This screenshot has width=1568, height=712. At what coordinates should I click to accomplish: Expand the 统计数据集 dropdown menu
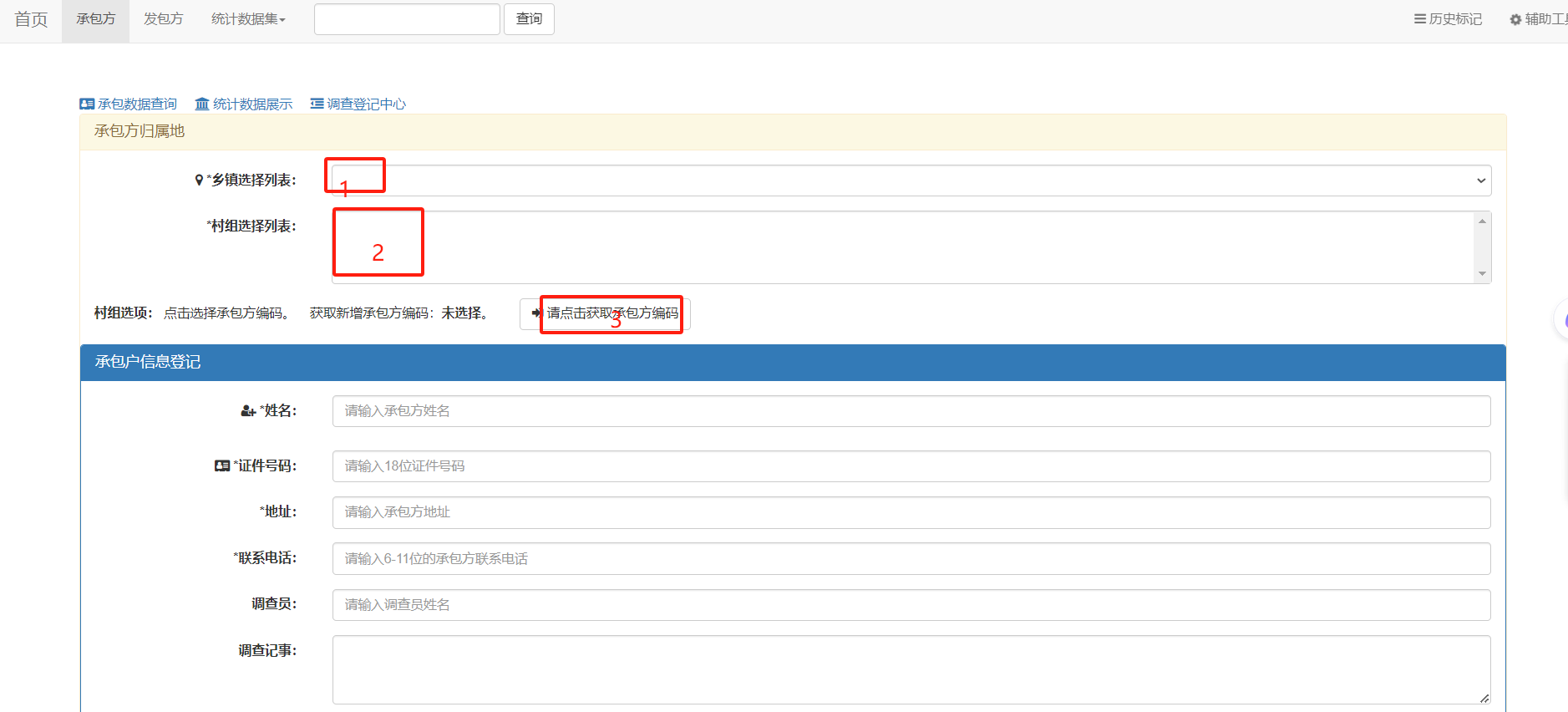(248, 19)
